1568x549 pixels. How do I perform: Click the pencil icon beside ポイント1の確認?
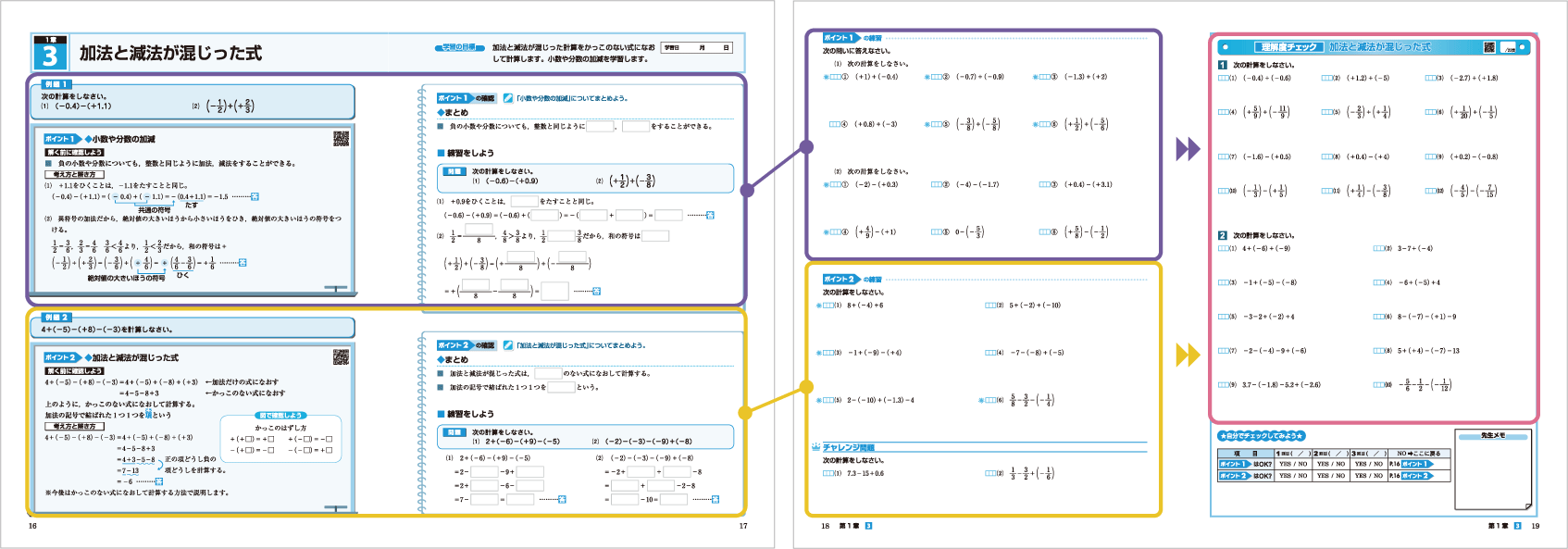508,98
